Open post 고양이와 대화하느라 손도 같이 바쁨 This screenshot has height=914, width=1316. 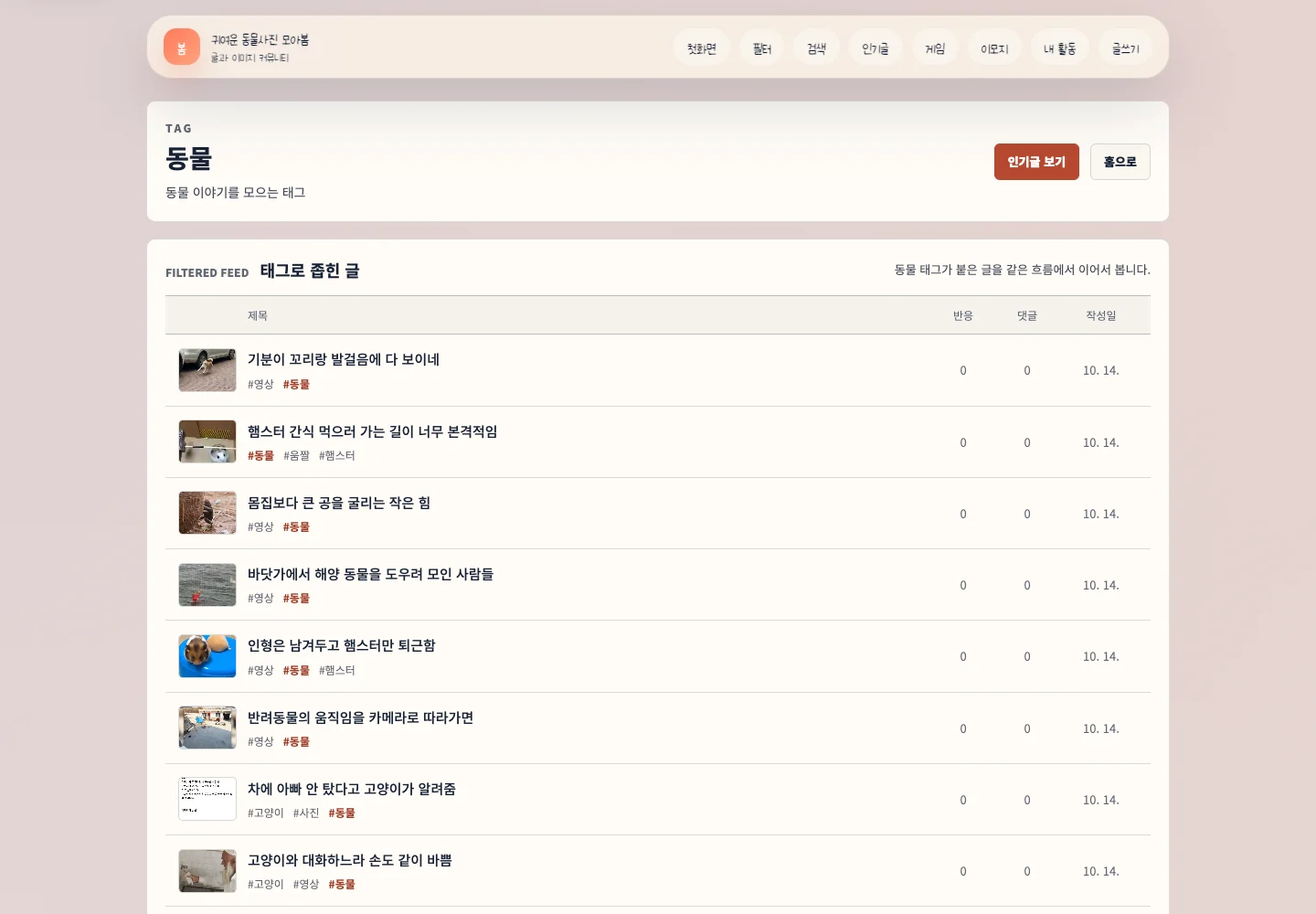pyautogui.click(x=350, y=860)
